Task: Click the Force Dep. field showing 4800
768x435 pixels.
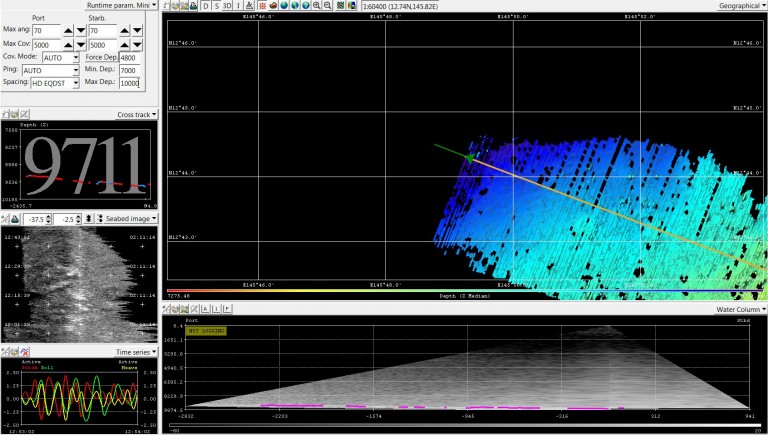Action: (130, 58)
